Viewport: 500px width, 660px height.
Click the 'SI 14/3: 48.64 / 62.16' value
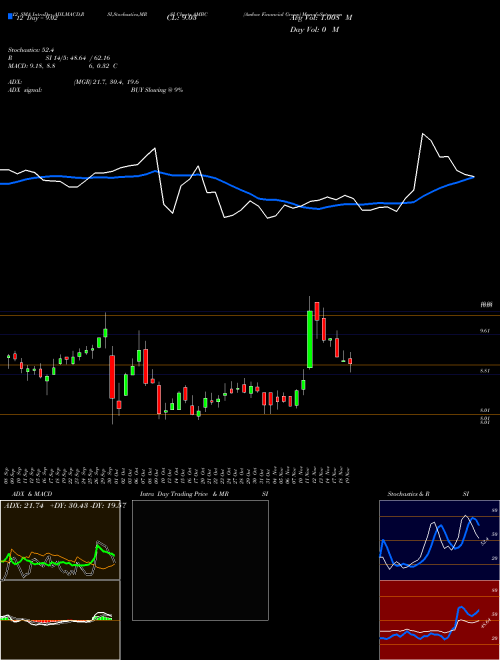(x=78, y=58)
